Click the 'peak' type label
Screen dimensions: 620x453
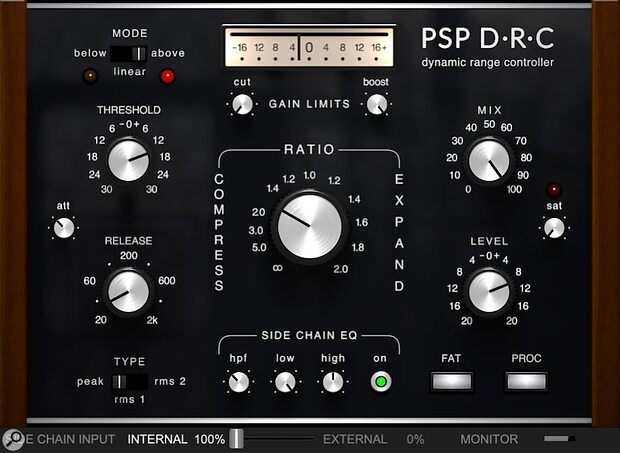90,381
